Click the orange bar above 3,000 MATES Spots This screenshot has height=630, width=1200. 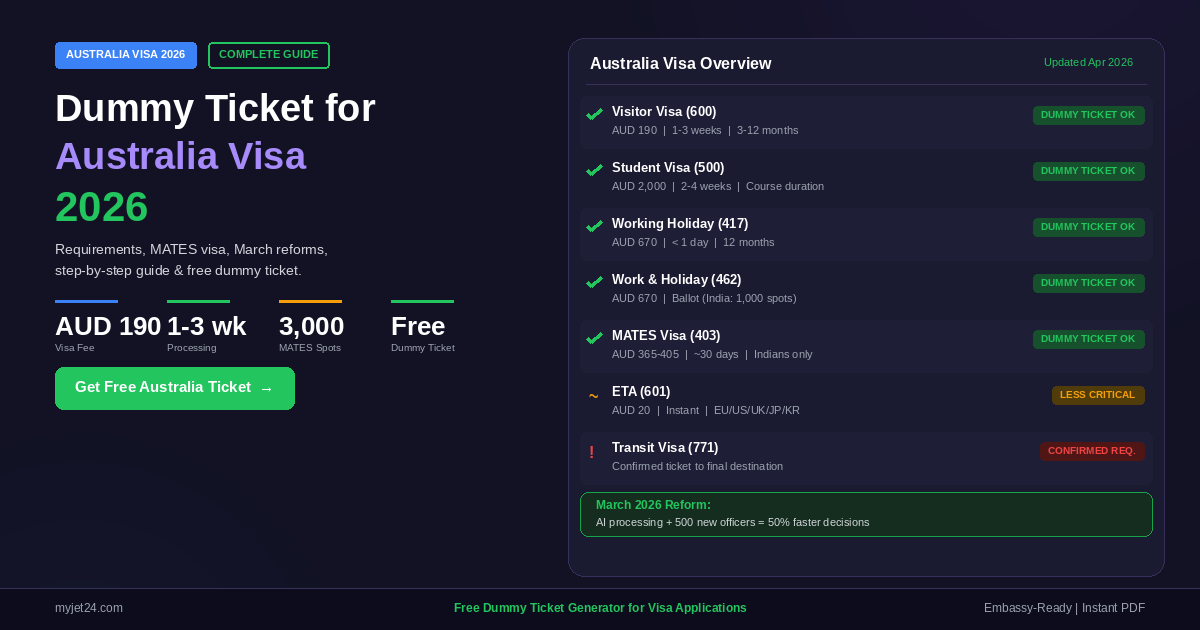(x=310, y=300)
